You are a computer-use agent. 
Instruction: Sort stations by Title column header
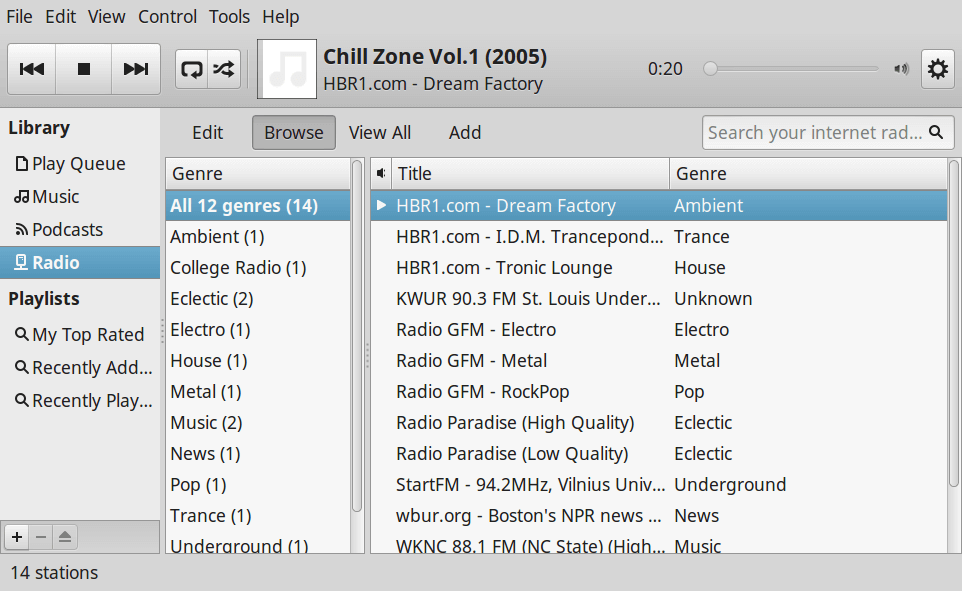530,174
